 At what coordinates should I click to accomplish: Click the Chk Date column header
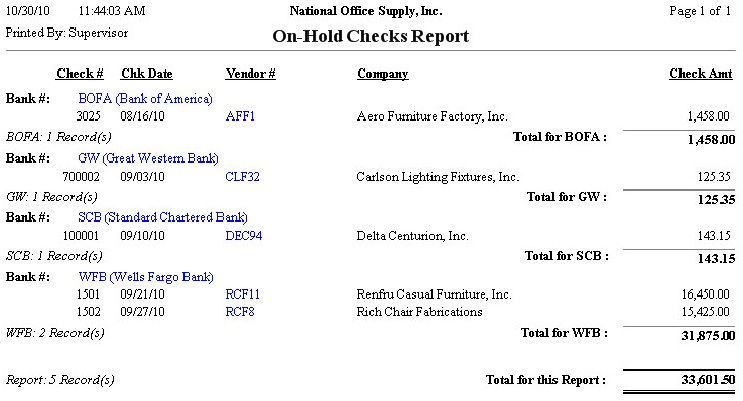[x=147, y=74]
